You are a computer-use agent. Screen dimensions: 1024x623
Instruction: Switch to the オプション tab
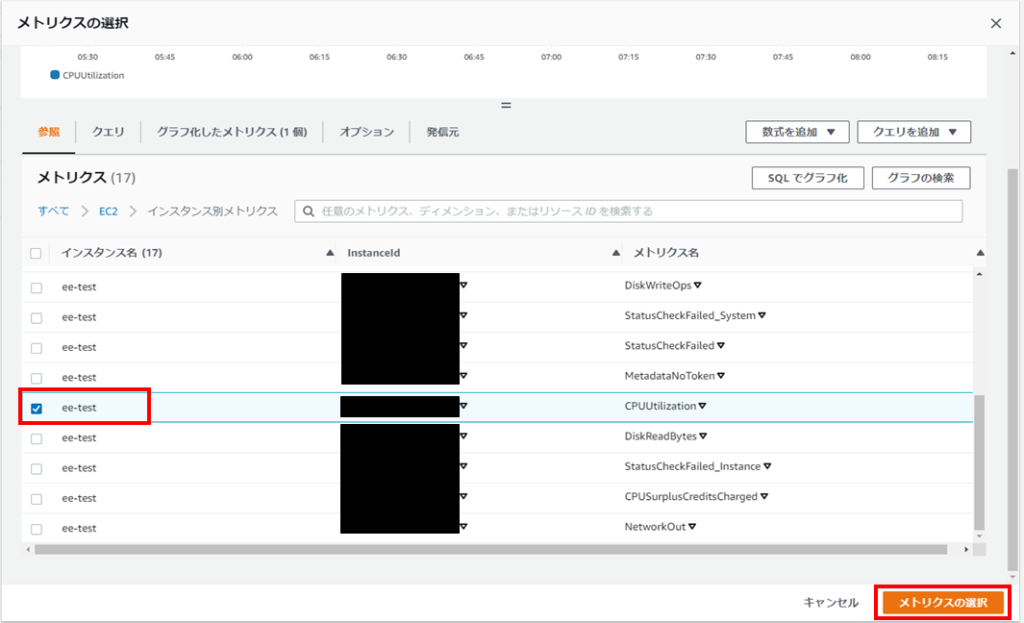coord(367,132)
